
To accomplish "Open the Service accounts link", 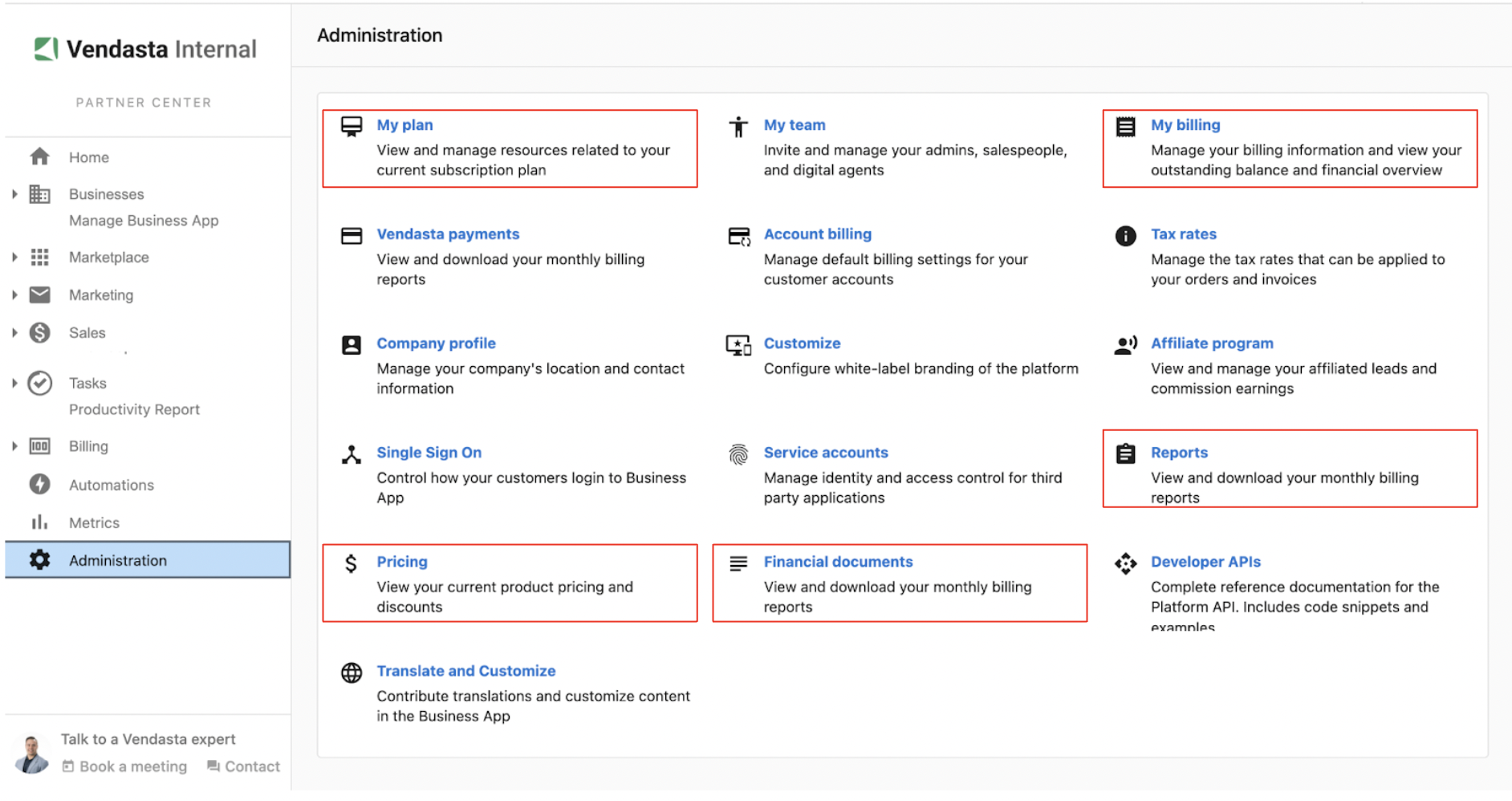I will [x=826, y=453].
